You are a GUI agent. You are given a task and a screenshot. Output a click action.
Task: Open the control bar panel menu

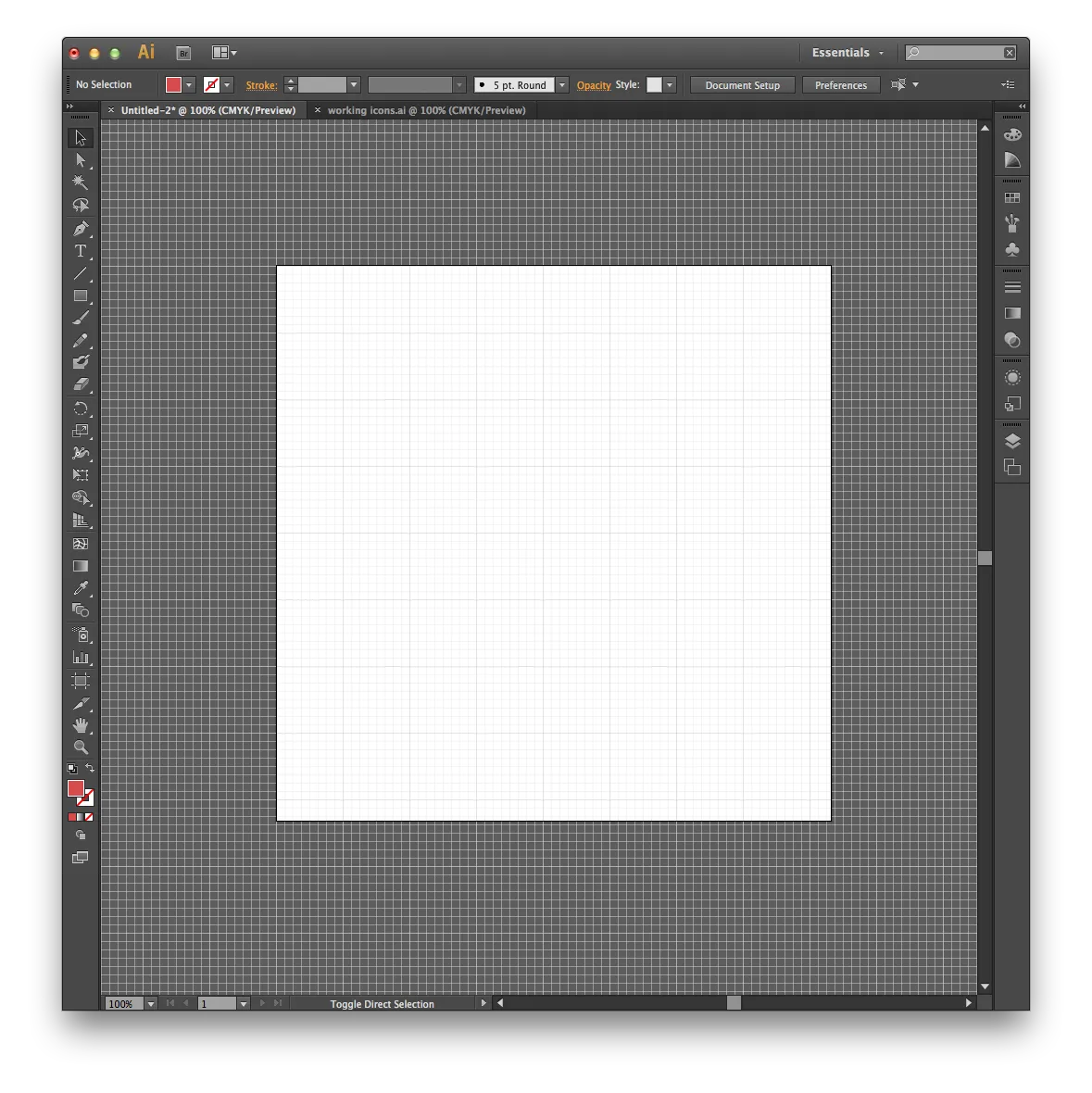[1008, 84]
